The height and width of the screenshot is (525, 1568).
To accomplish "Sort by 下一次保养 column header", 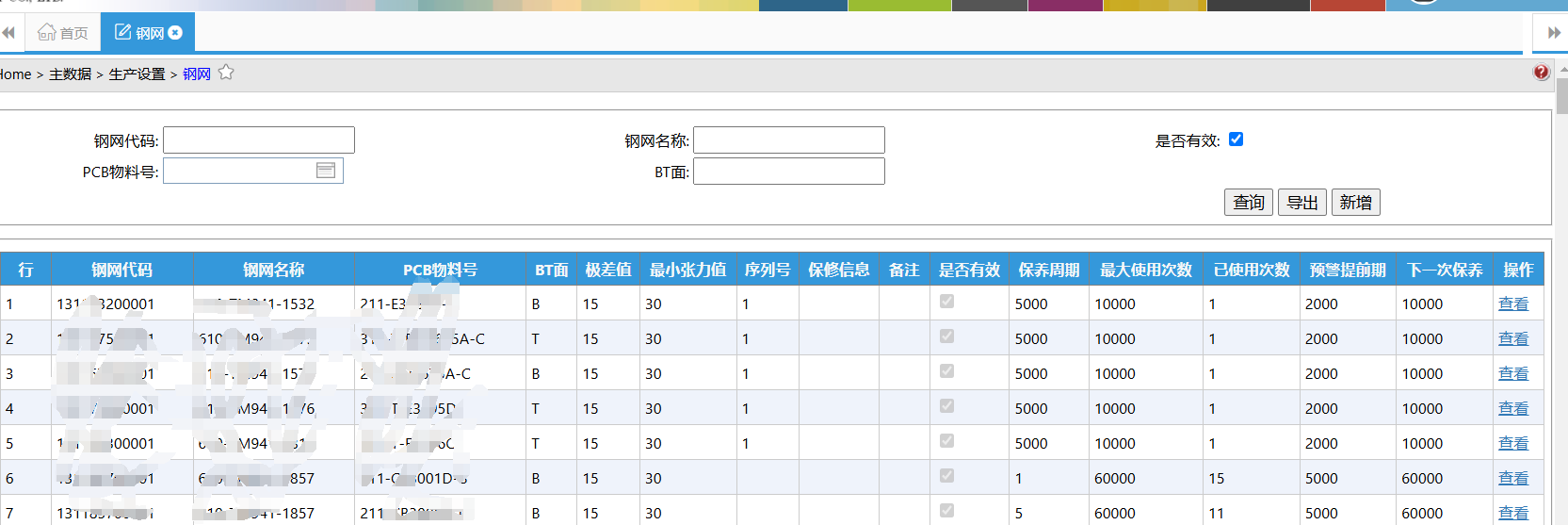I will [x=1445, y=270].
